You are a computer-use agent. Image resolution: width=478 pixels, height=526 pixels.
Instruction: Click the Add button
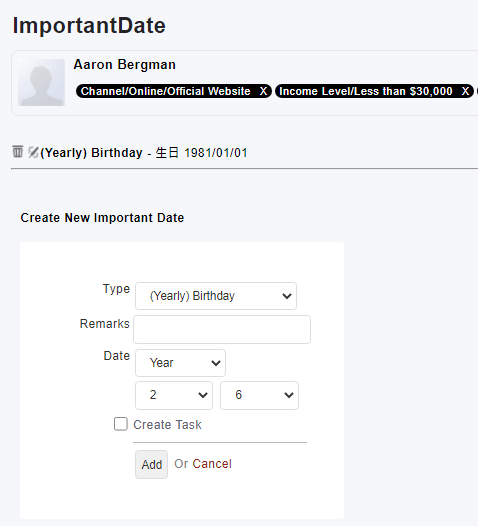(x=151, y=464)
